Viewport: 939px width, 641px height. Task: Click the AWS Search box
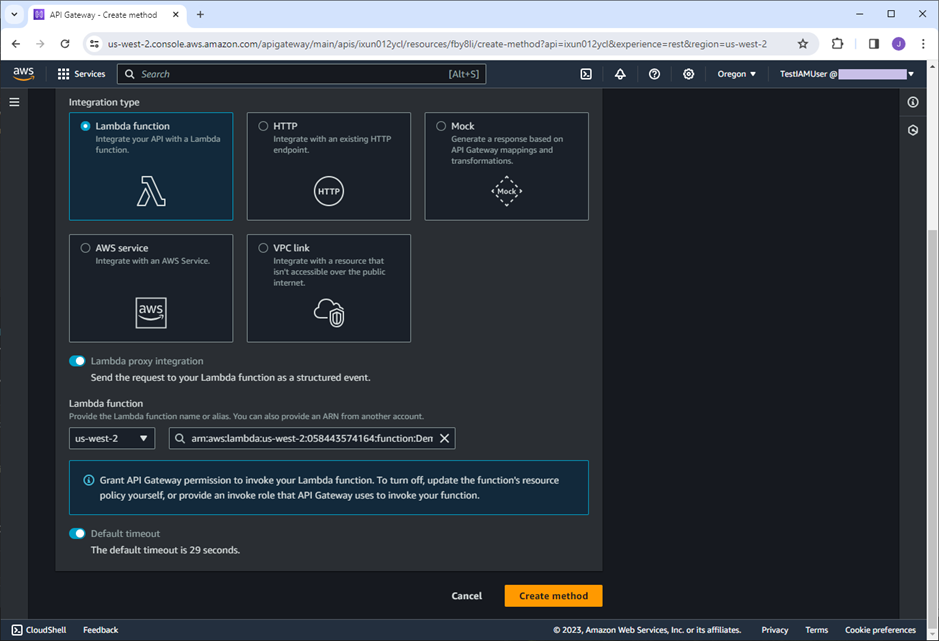pyautogui.click(x=301, y=74)
